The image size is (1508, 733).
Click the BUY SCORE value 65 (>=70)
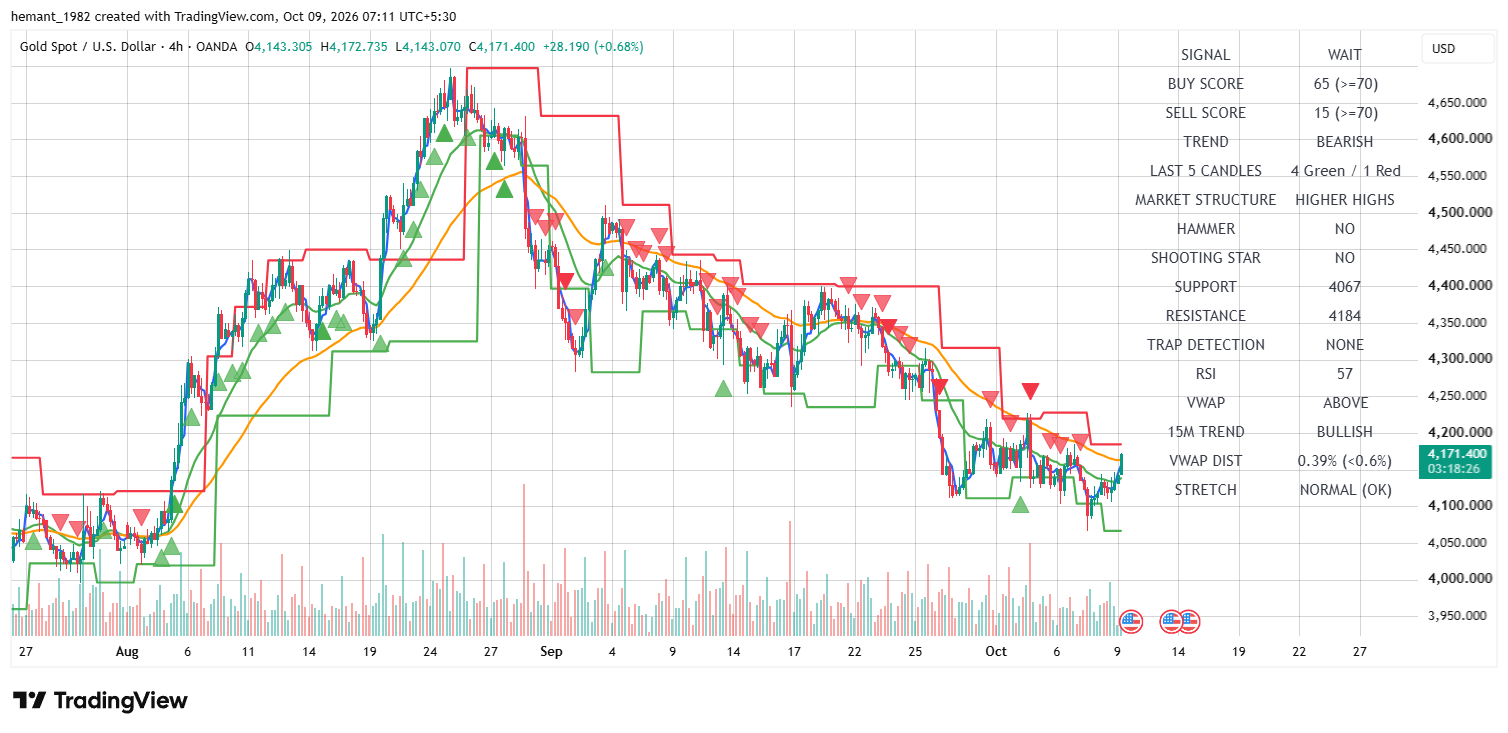(1345, 84)
